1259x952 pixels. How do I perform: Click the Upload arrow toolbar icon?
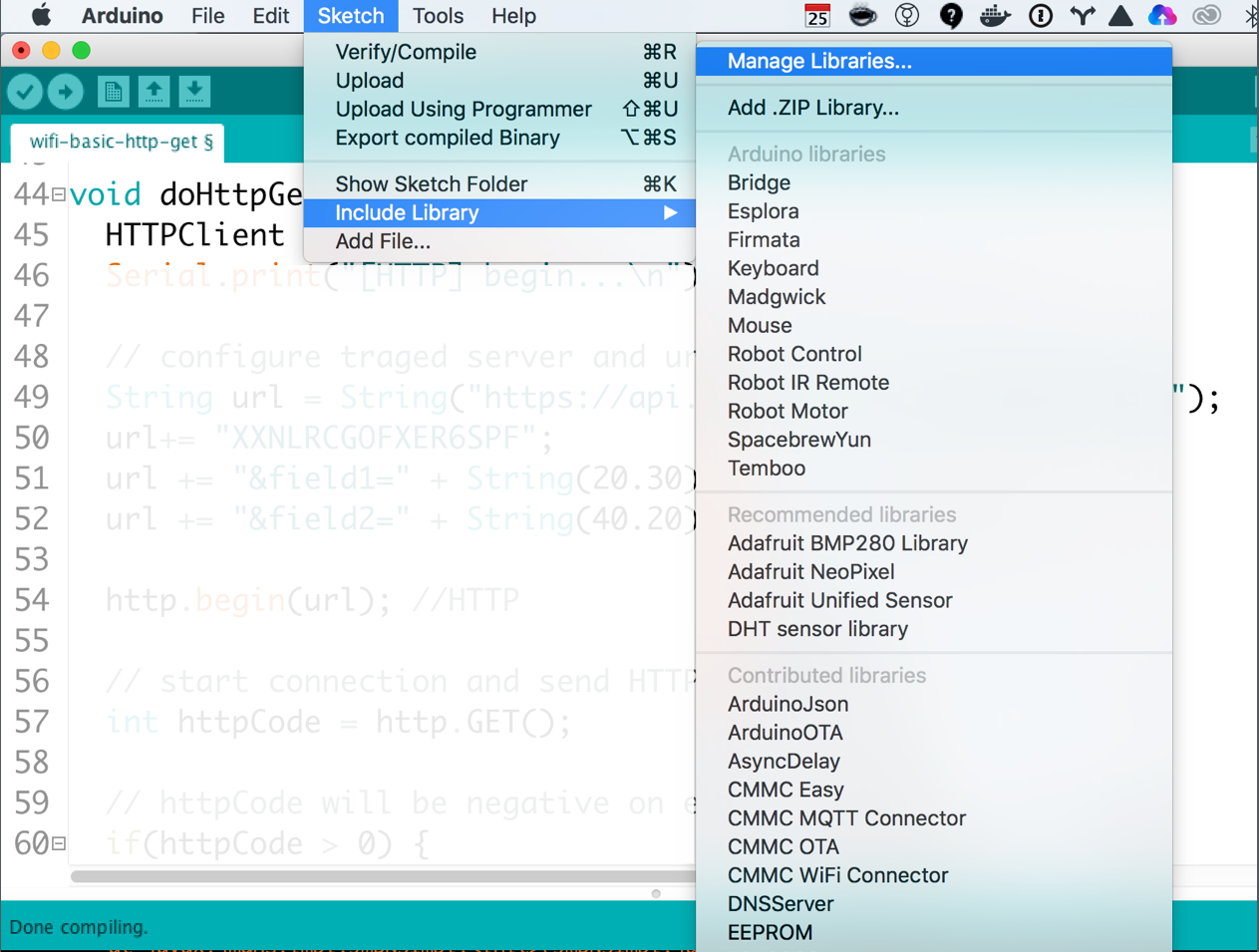[66, 92]
